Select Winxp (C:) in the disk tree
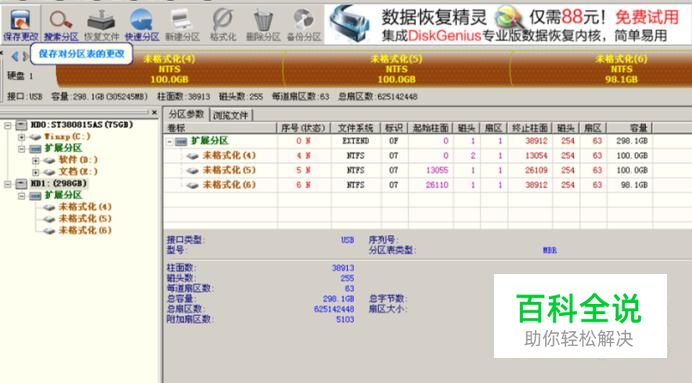 coord(67,137)
